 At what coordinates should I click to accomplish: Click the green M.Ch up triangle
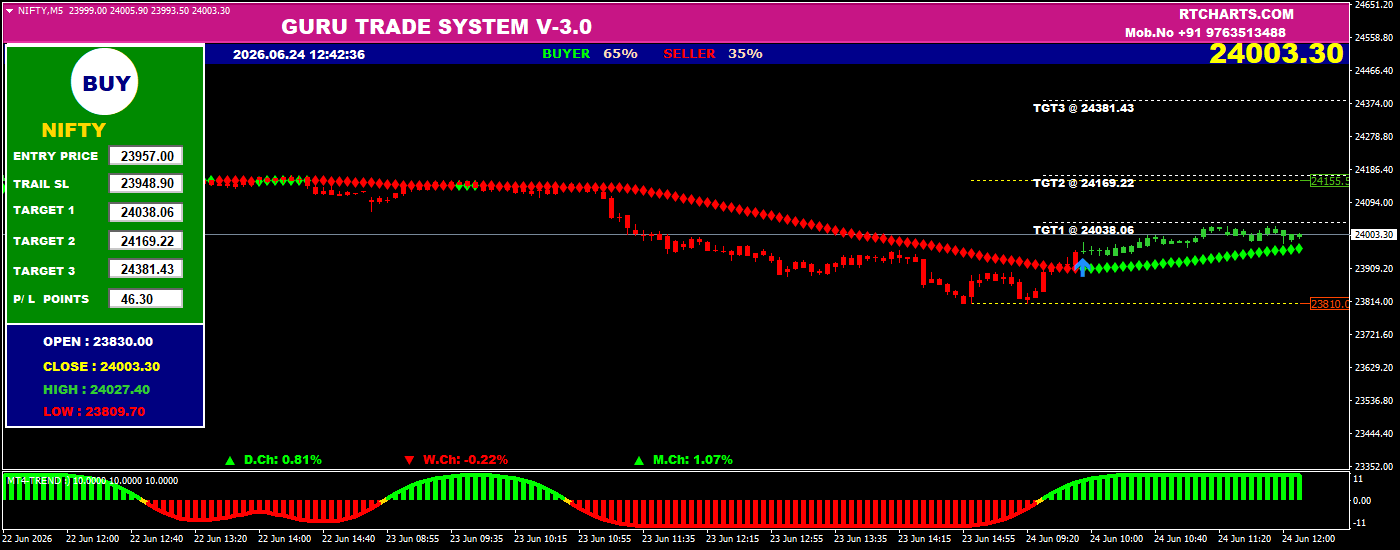tap(639, 461)
